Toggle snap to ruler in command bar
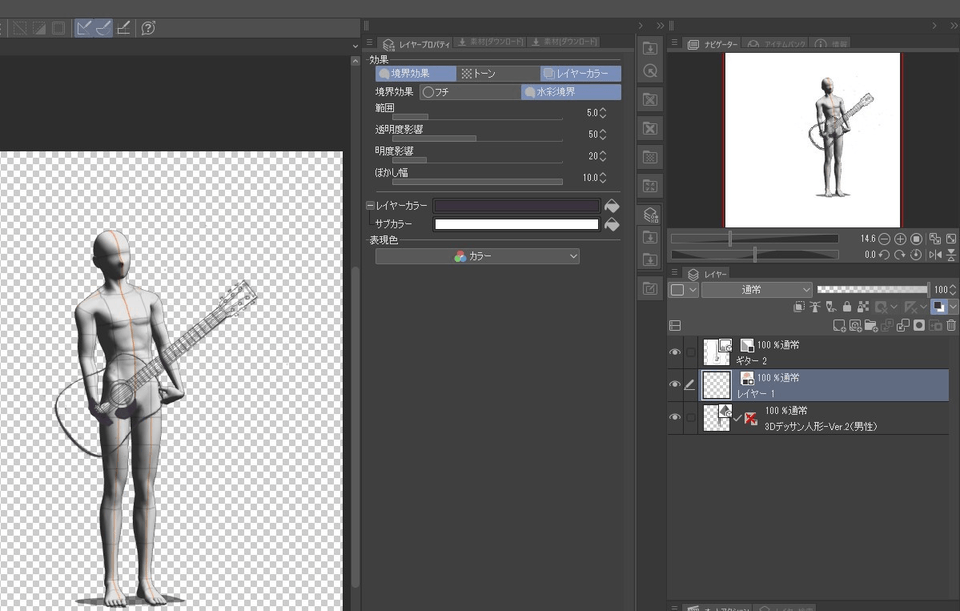This screenshot has height=611, width=960. (x=84, y=28)
